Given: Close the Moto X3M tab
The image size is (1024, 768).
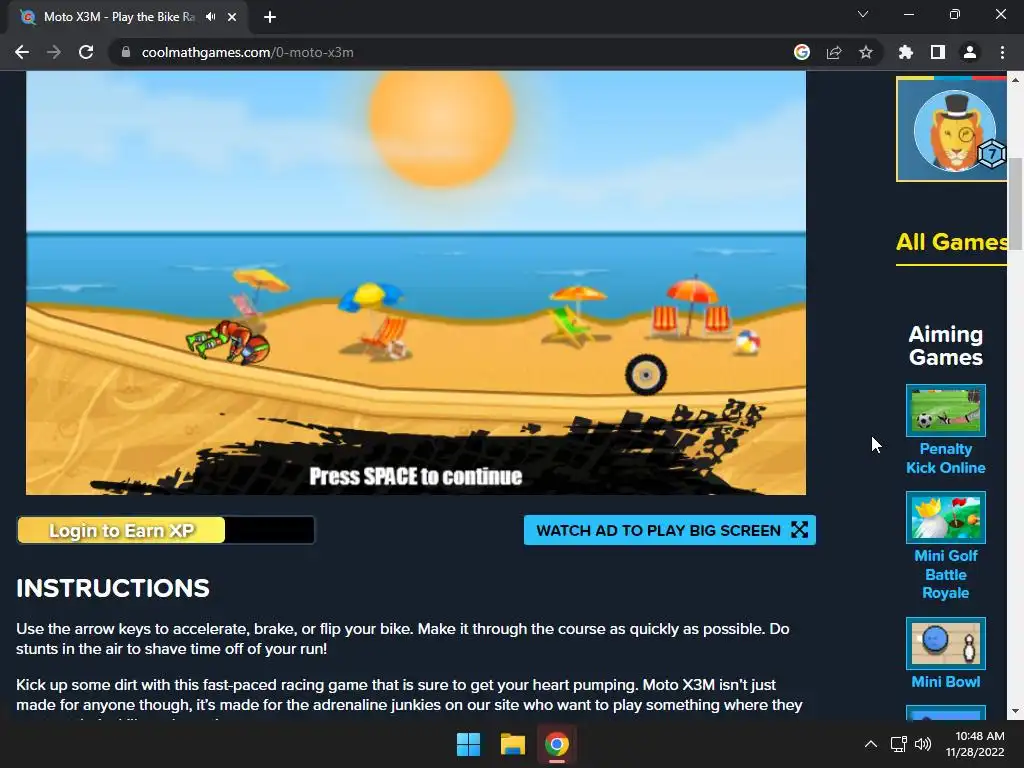Looking at the screenshot, I should coord(232,17).
